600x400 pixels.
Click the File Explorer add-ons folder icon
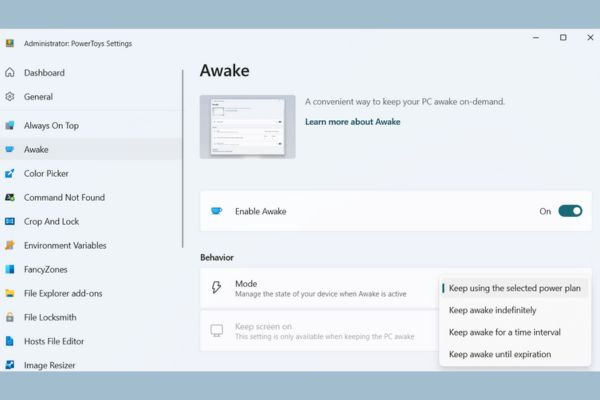(x=10, y=293)
